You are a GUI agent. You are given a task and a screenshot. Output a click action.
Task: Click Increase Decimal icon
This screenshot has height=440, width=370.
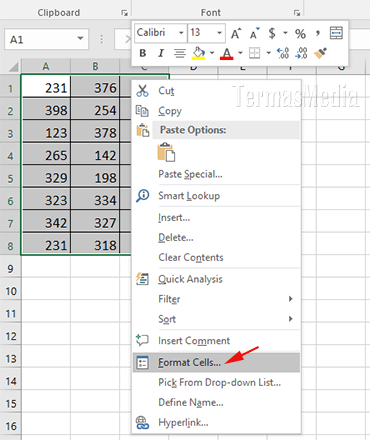(283, 53)
